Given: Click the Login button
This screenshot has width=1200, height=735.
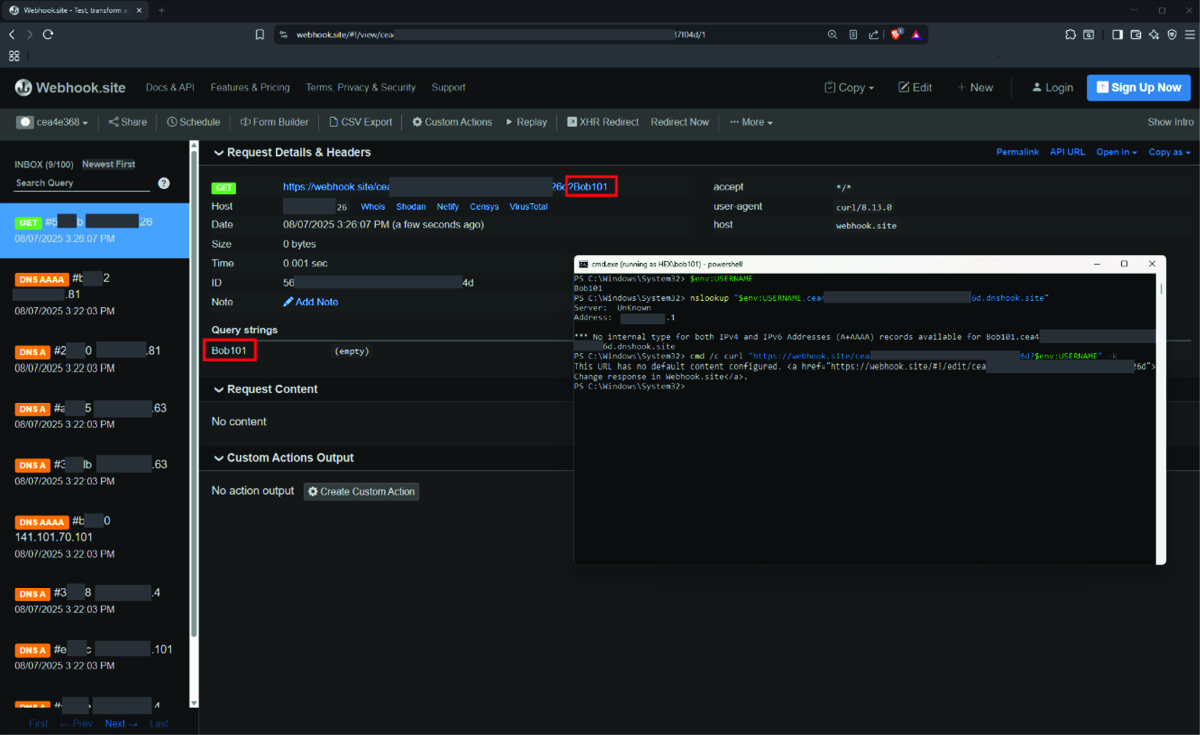Looking at the screenshot, I should click(x=1052, y=87).
